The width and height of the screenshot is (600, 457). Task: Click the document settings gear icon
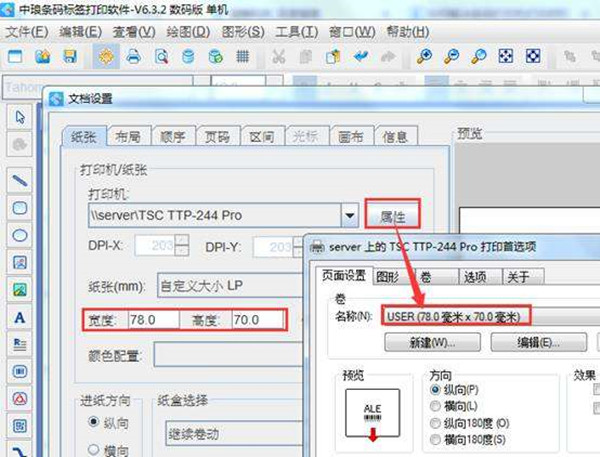point(104,57)
